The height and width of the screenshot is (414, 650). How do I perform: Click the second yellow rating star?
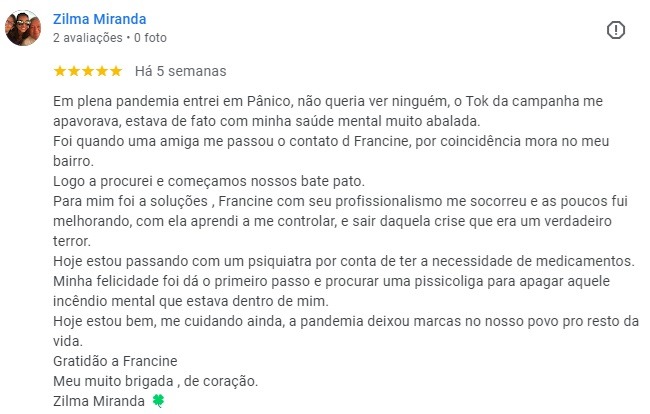coord(74,71)
